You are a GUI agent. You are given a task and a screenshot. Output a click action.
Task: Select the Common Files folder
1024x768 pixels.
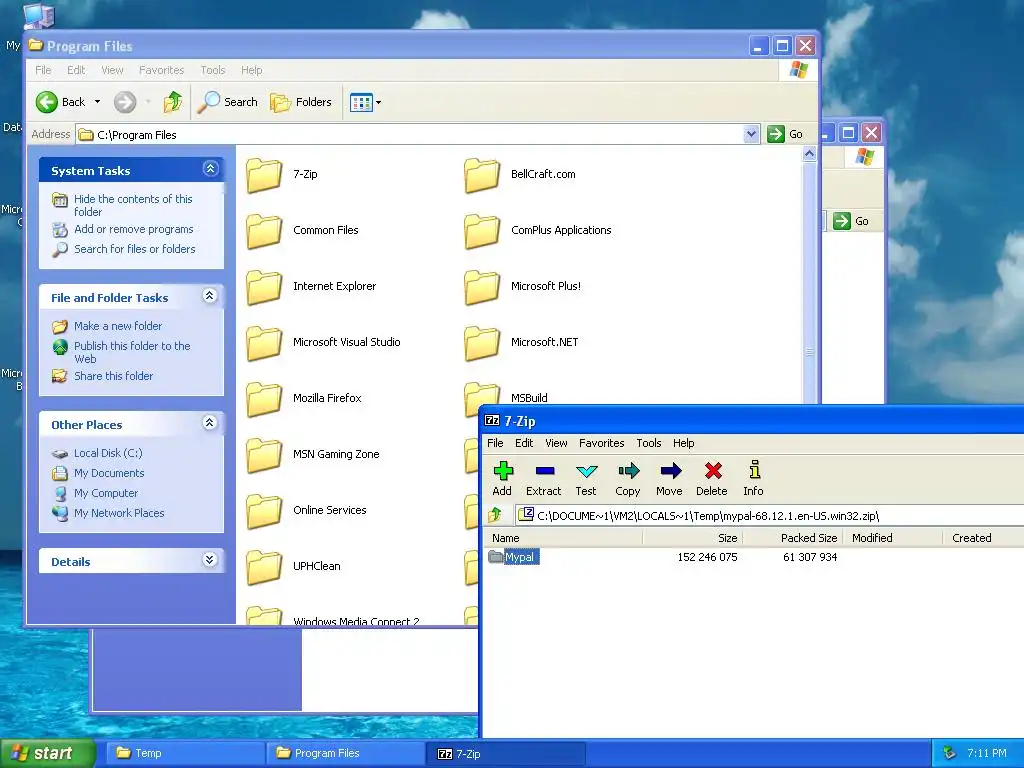[x=302, y=231]
